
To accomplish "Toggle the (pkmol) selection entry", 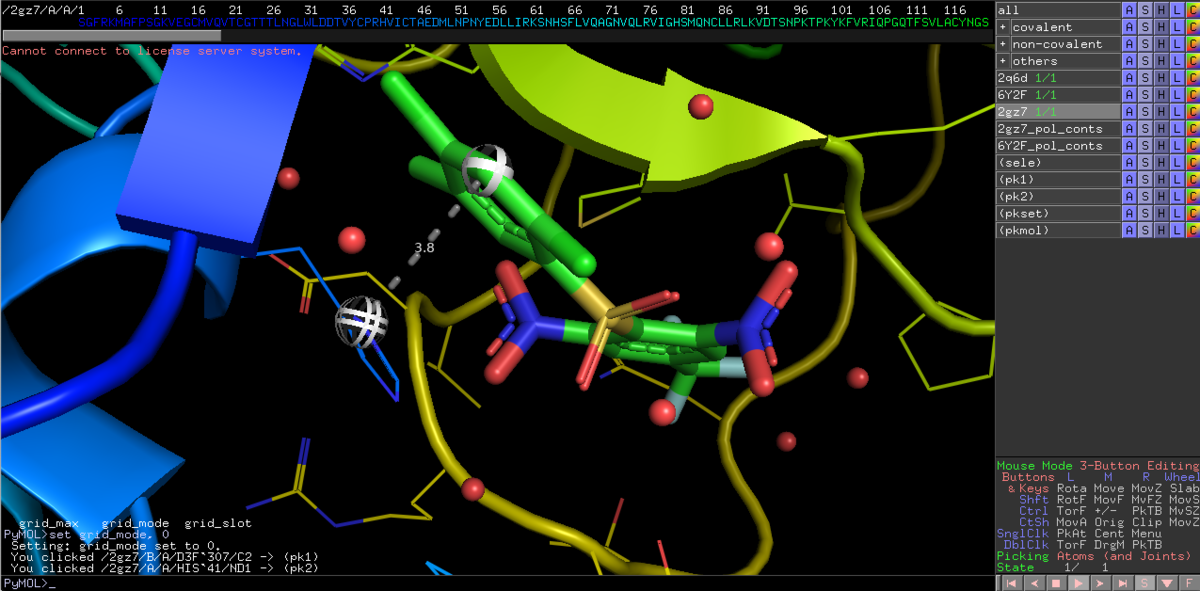I will (1058, 231).
